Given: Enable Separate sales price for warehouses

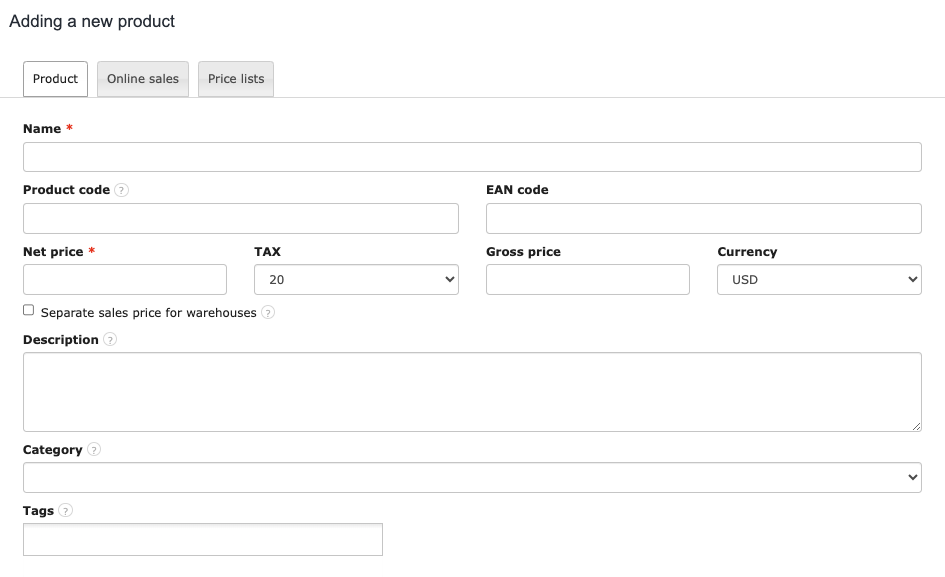Looking at the screenshot, I should pos(29,311).
